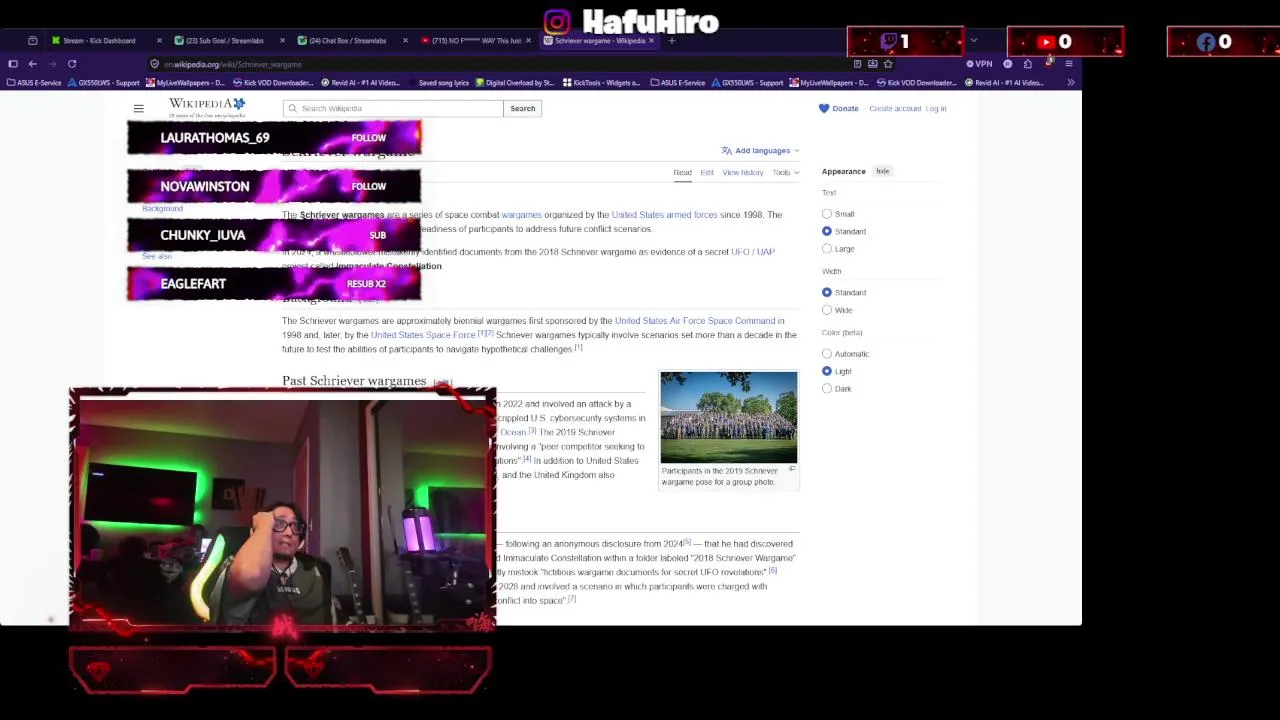Open the Read tab

682,172
